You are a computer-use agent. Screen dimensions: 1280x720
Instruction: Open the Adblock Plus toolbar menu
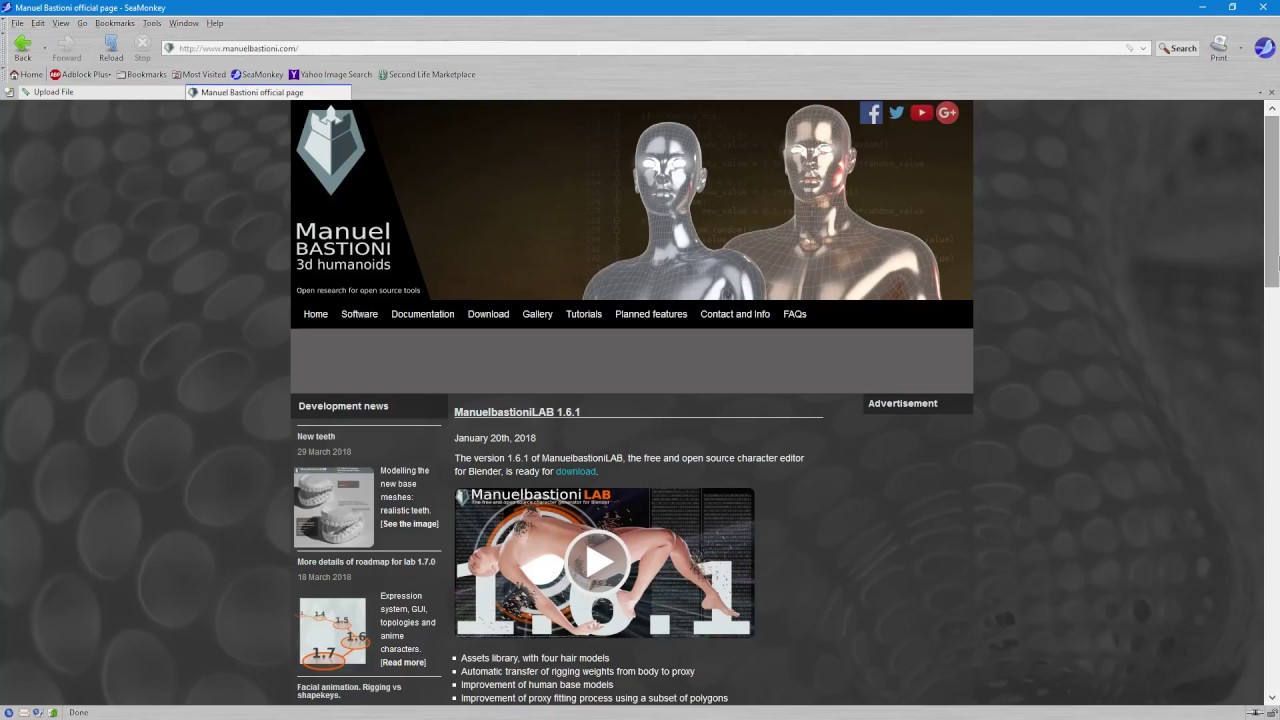80,74
